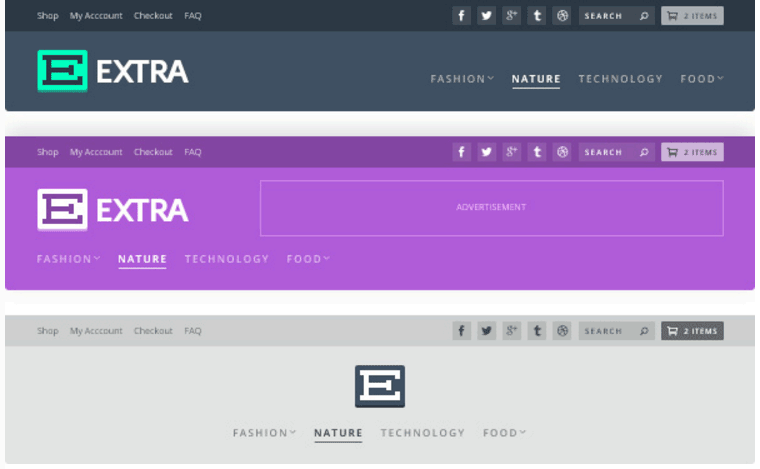Click Tumblr icon in the purple header

(537, 152)
